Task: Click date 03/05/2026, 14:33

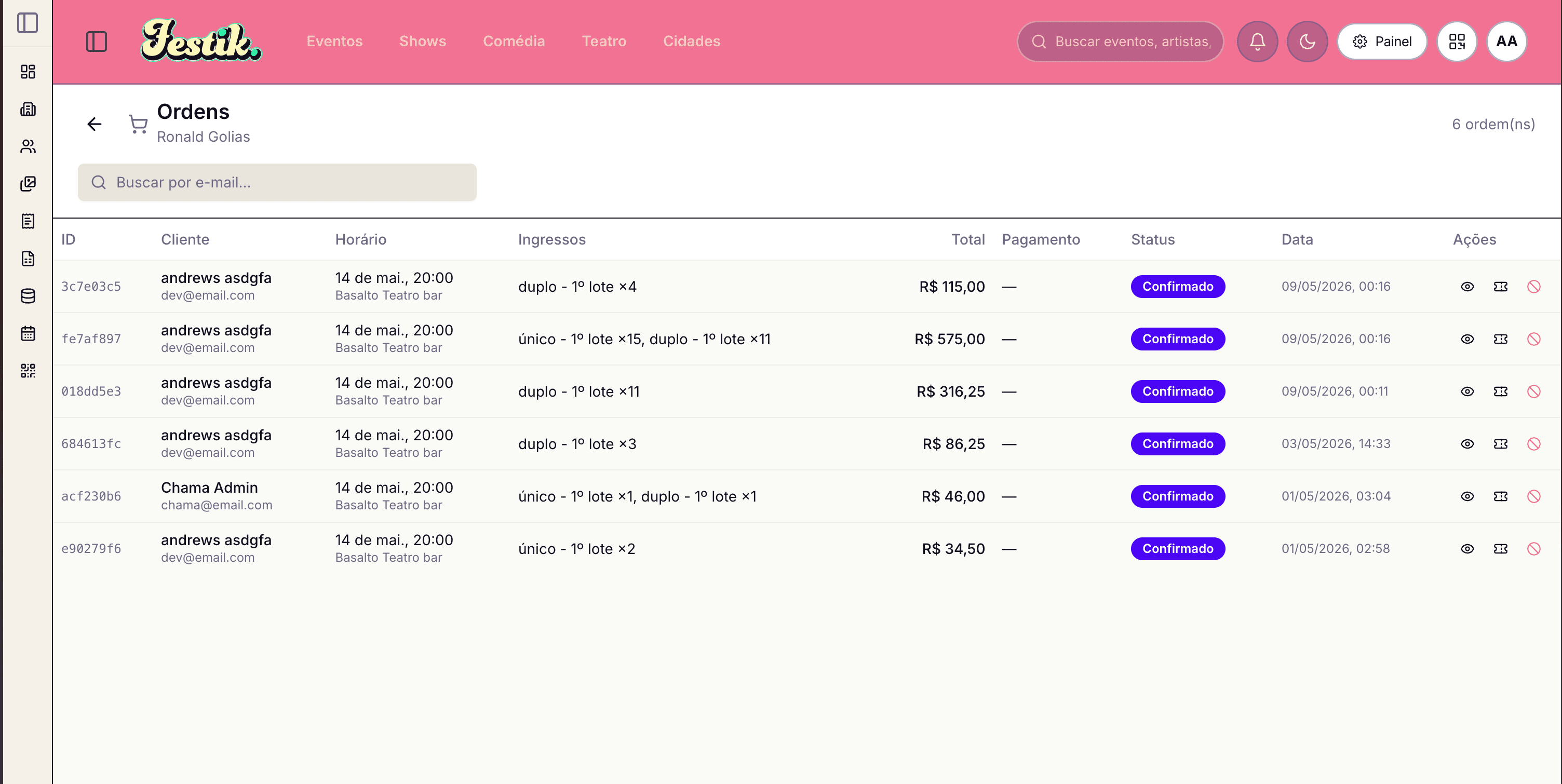Action: pos(1336,444)
